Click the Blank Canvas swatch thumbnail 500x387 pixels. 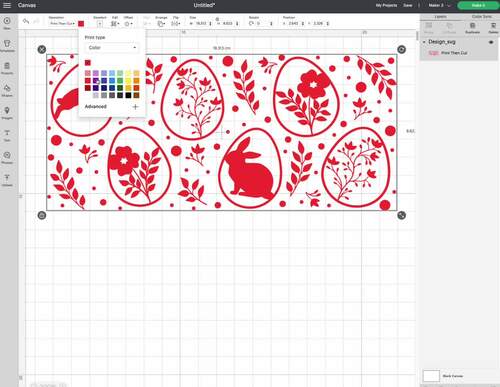(x=431, y=376)
